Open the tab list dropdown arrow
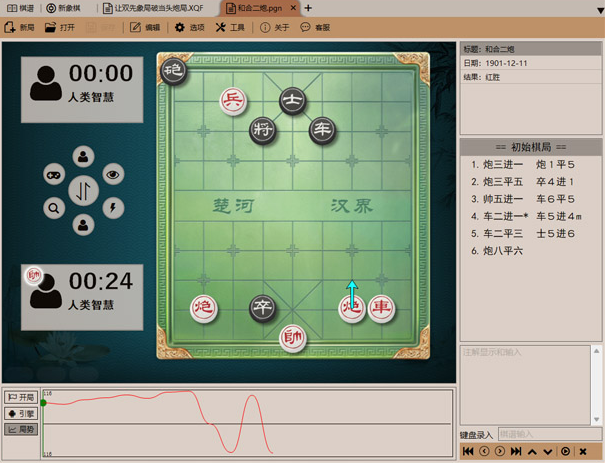 (599, 9)
